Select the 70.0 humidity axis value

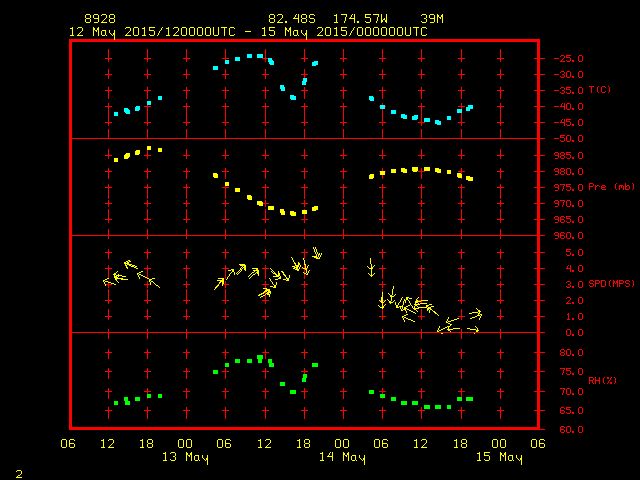pos(571,392)
